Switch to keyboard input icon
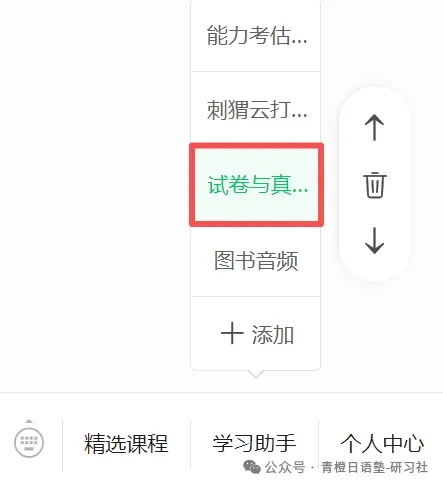443x486 pixels. pos(29,442)
